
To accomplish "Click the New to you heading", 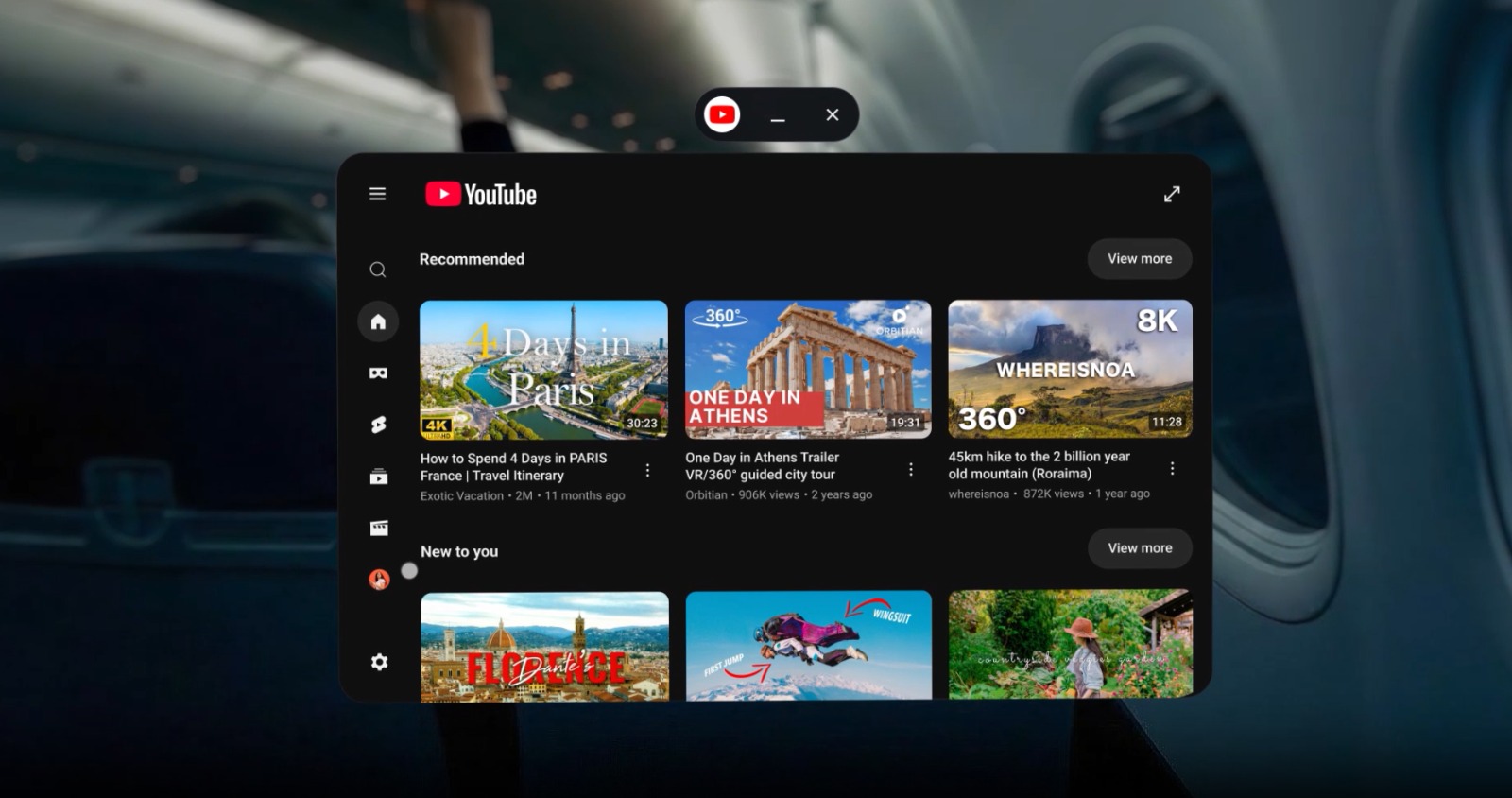I will click(459, 551).
